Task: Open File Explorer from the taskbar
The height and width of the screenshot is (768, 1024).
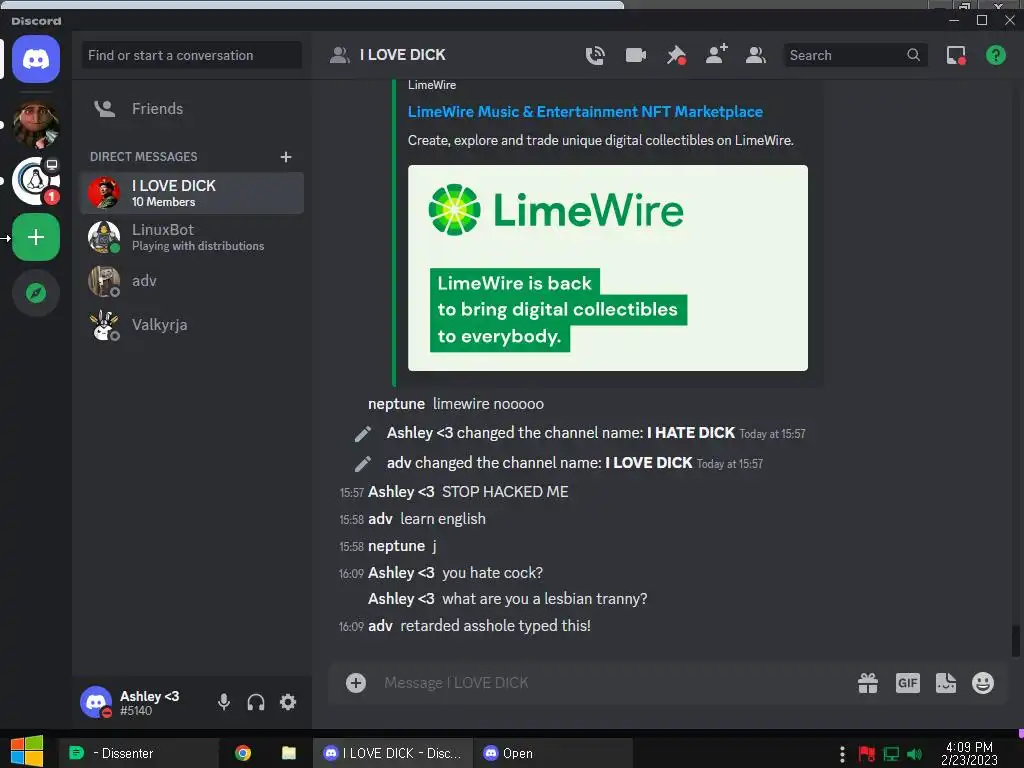Action: [288, 753]
